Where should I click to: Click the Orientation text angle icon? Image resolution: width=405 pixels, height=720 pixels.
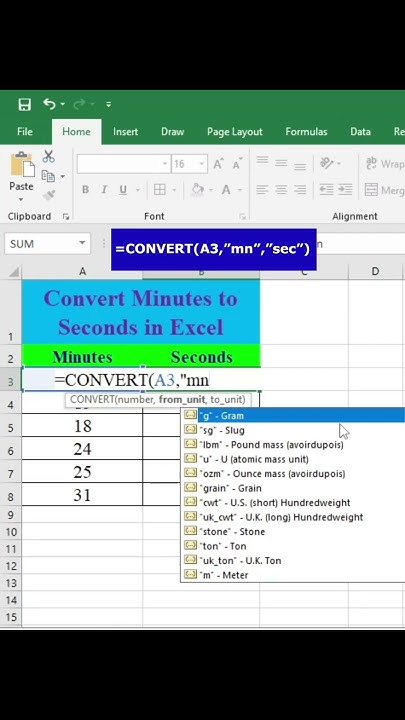coord(326,163)
